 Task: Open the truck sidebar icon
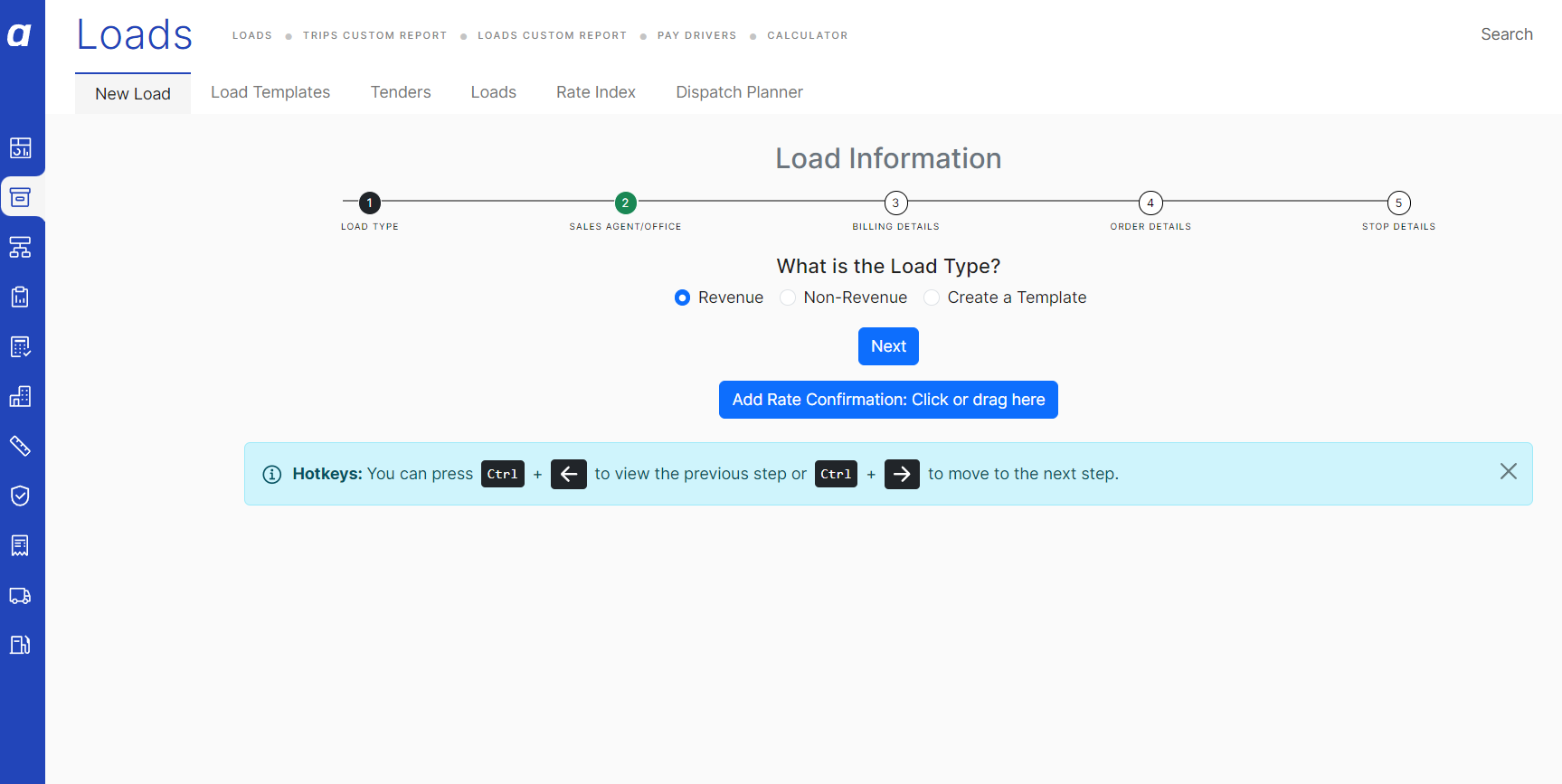pos(20,596)
